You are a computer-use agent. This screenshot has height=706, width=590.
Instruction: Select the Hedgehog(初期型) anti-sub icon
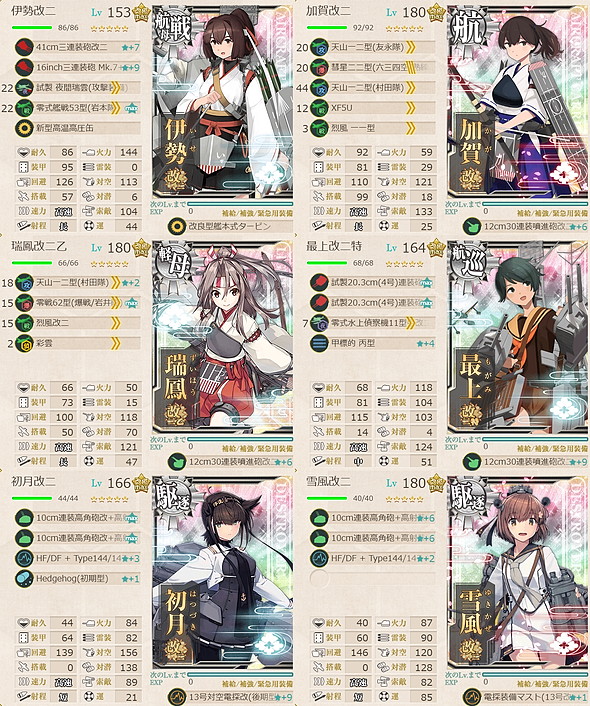24,579
